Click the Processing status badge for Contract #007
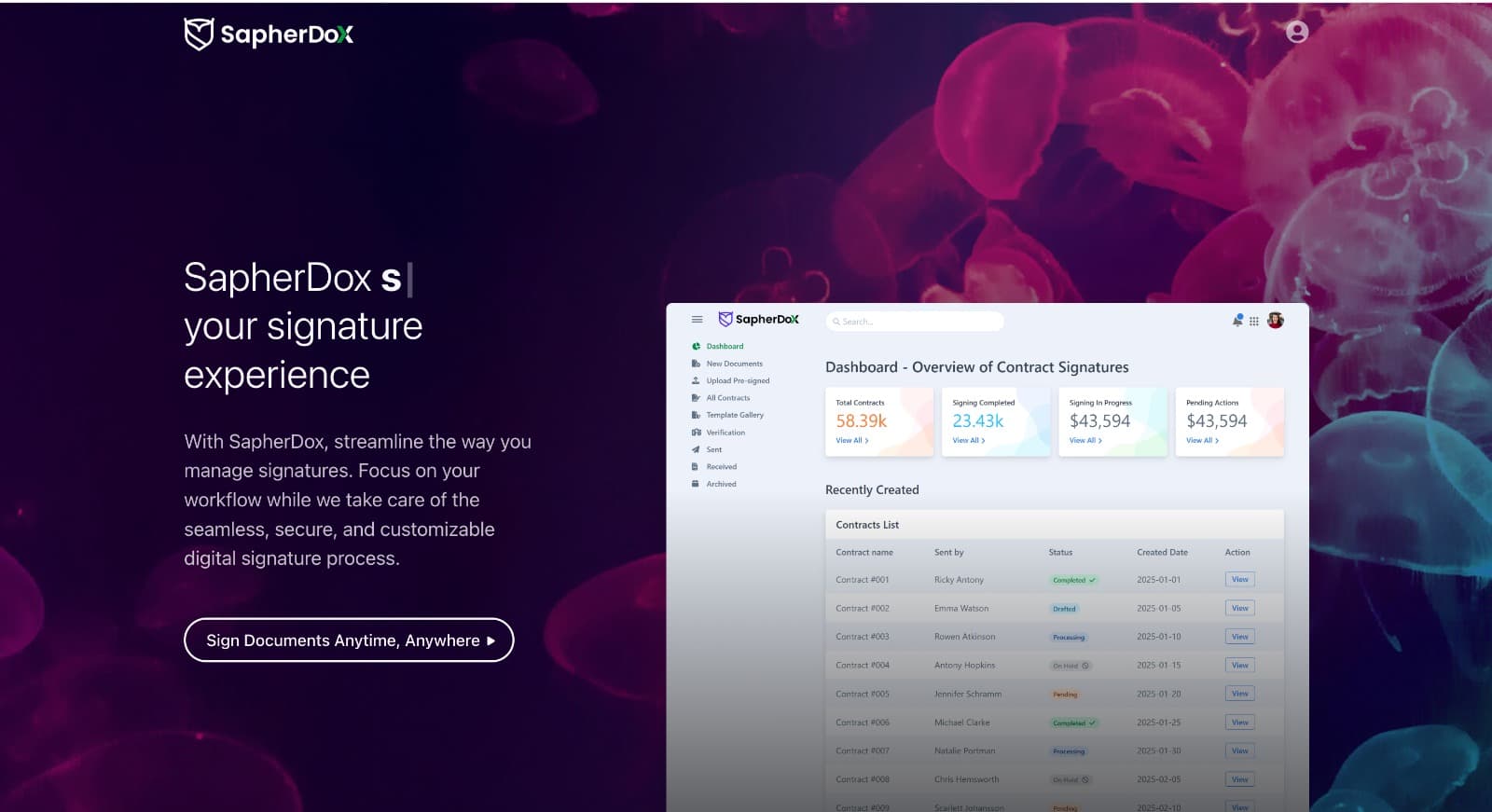Viewport: 1492px width, 812px height. [x=1069, y=751]
